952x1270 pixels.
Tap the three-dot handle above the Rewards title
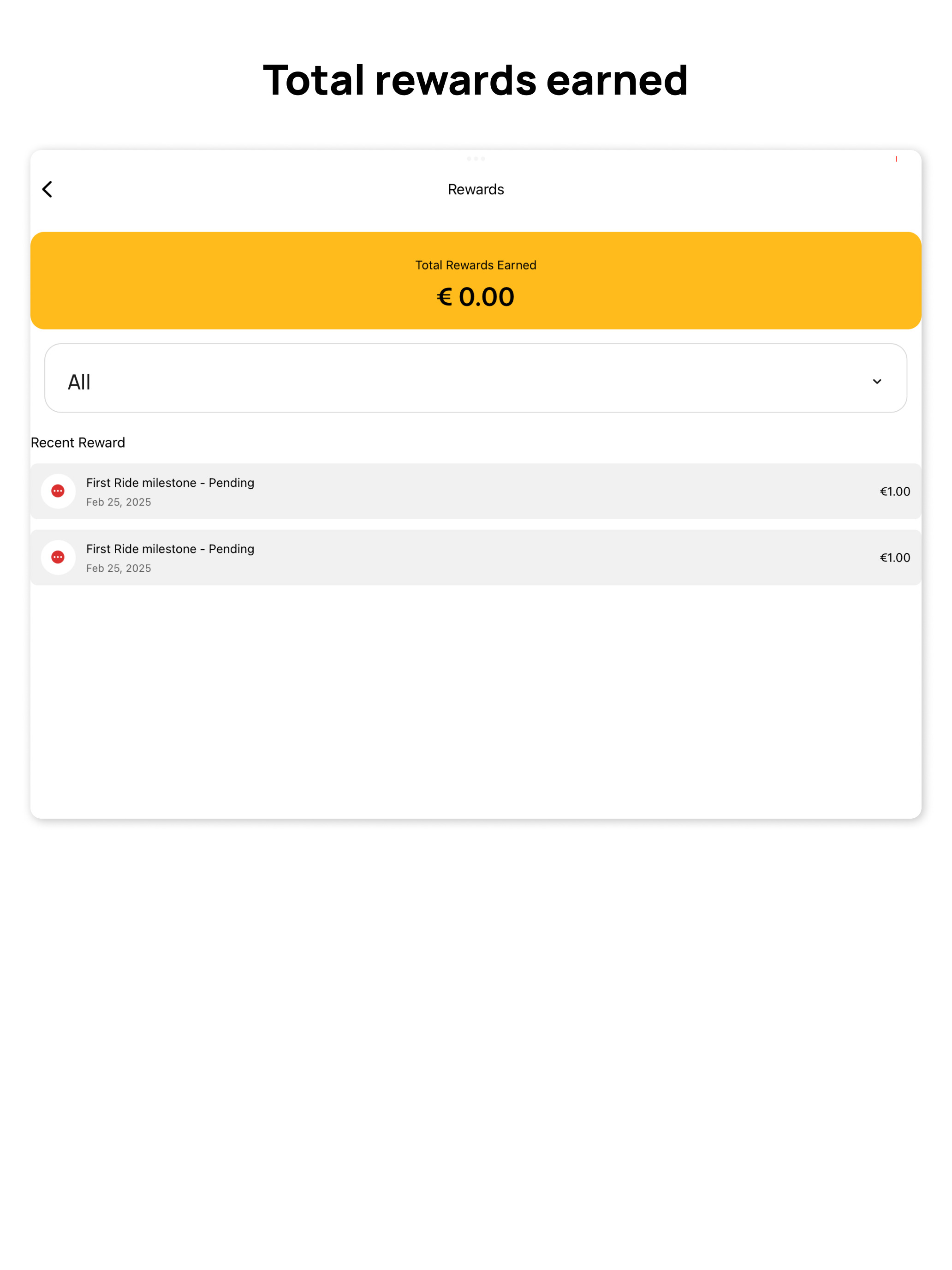476,158
